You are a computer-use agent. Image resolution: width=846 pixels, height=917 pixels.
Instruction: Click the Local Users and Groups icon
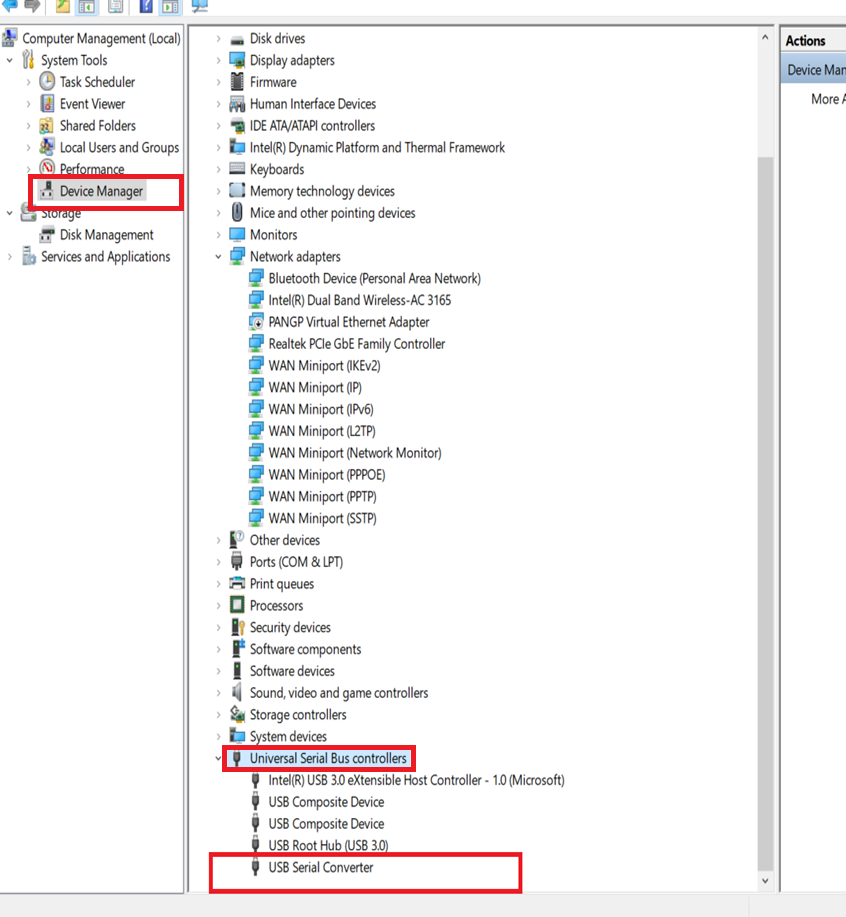coord(47,148)
